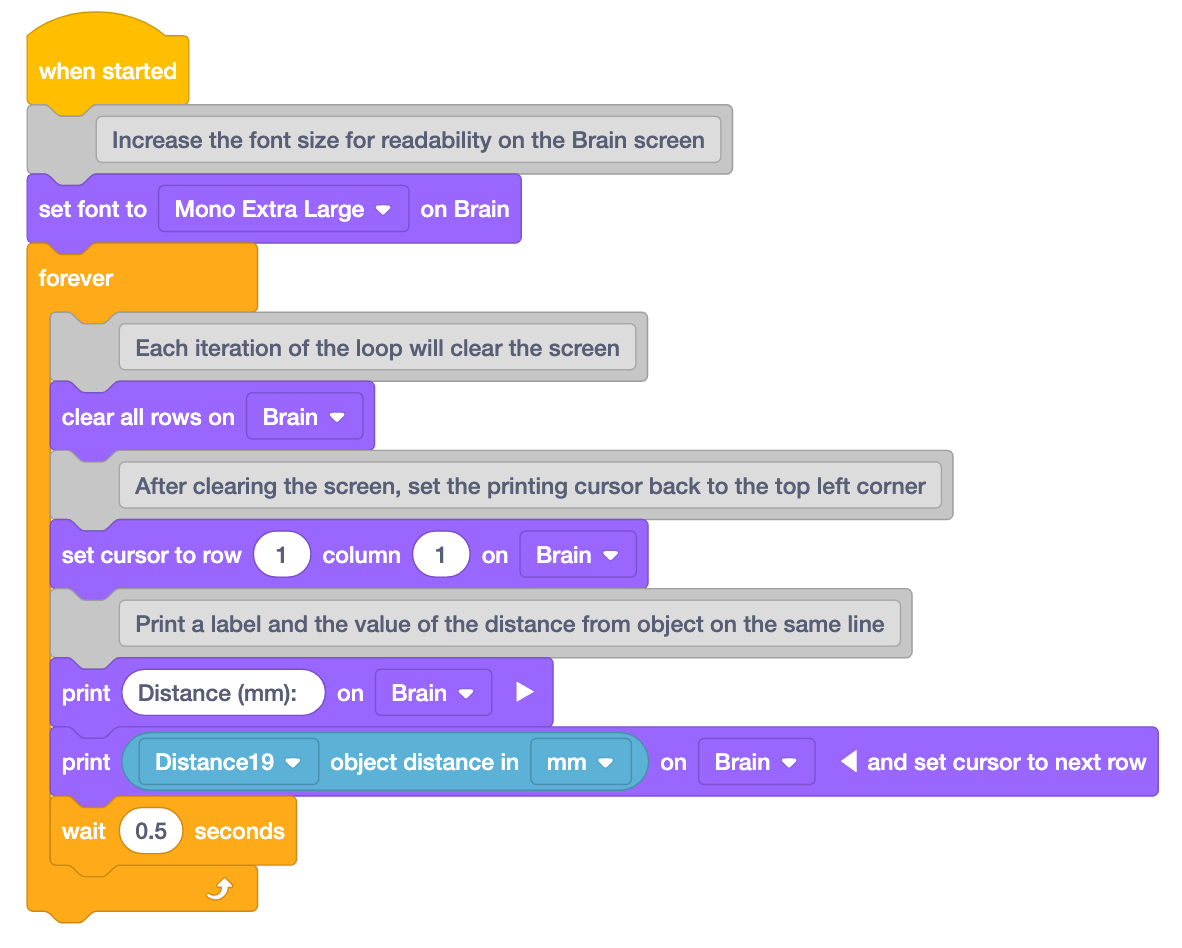Click the forever loop repeat arrow icon

pos(220,888)
